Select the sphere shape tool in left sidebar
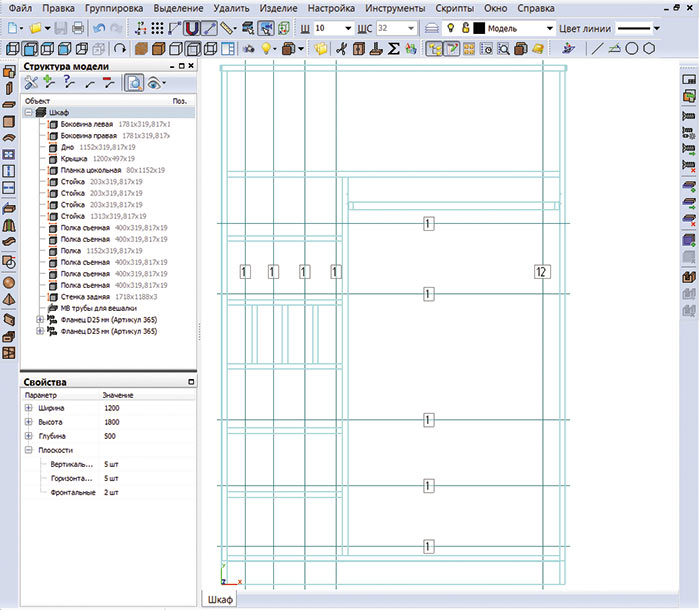700x610 pixels. click(9, 280)
